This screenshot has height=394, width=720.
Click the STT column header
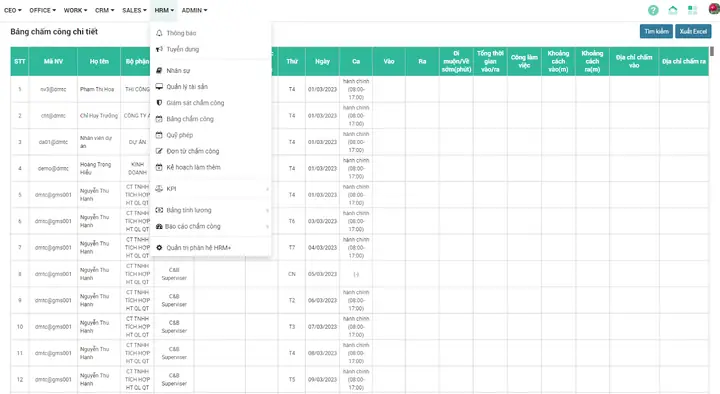click(20, 61)
